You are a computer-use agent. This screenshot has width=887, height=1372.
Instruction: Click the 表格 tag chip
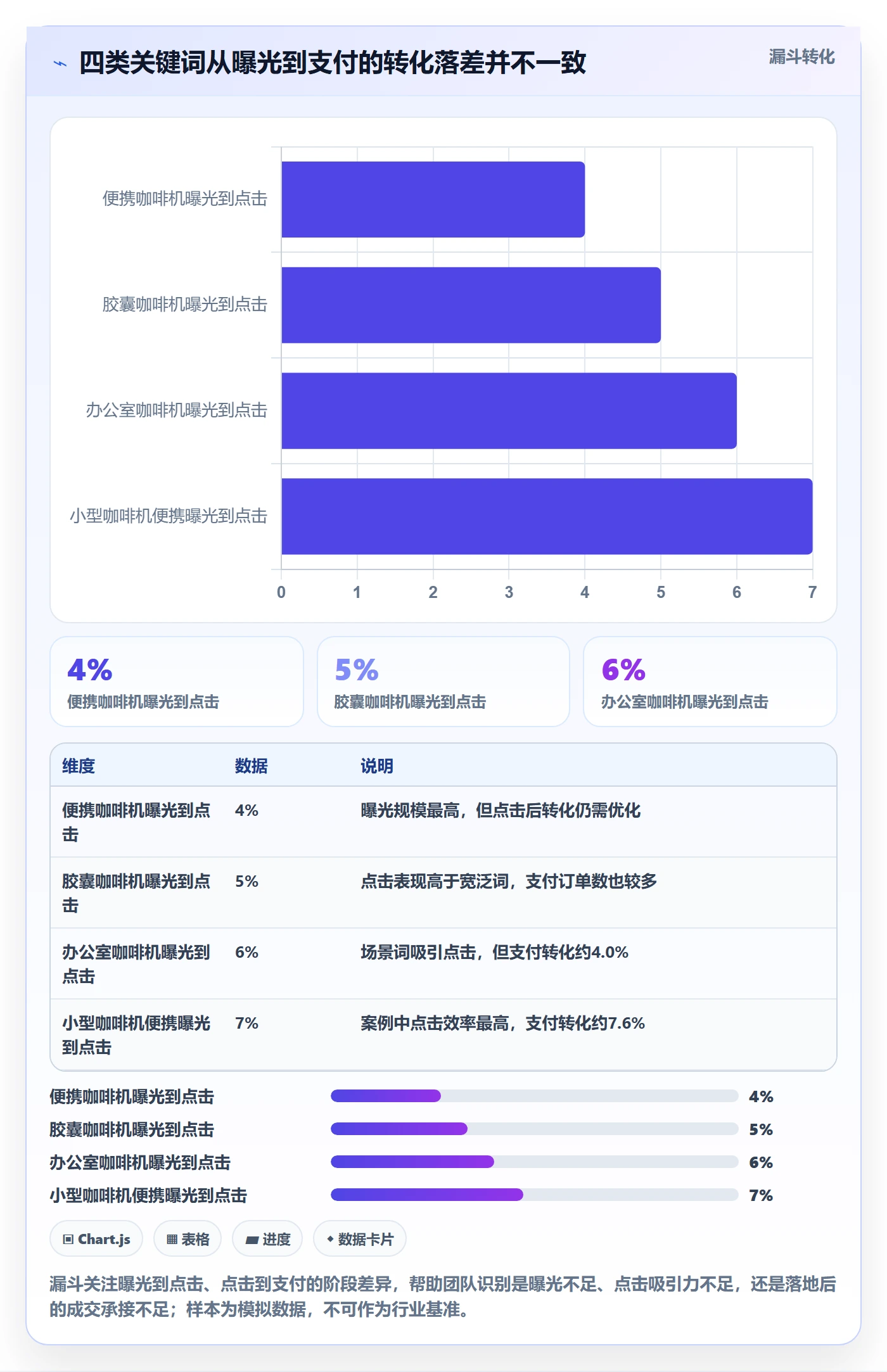pyautogui.click(x=188, y=1238)
